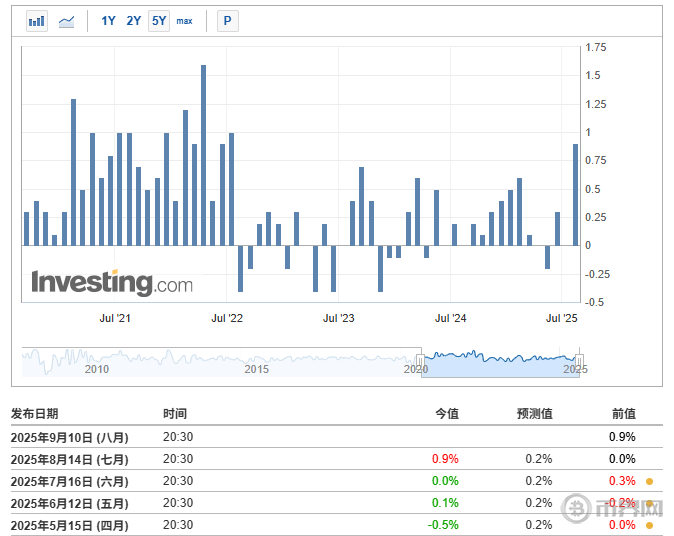
Task: Show the max time range
Action: 184,21
